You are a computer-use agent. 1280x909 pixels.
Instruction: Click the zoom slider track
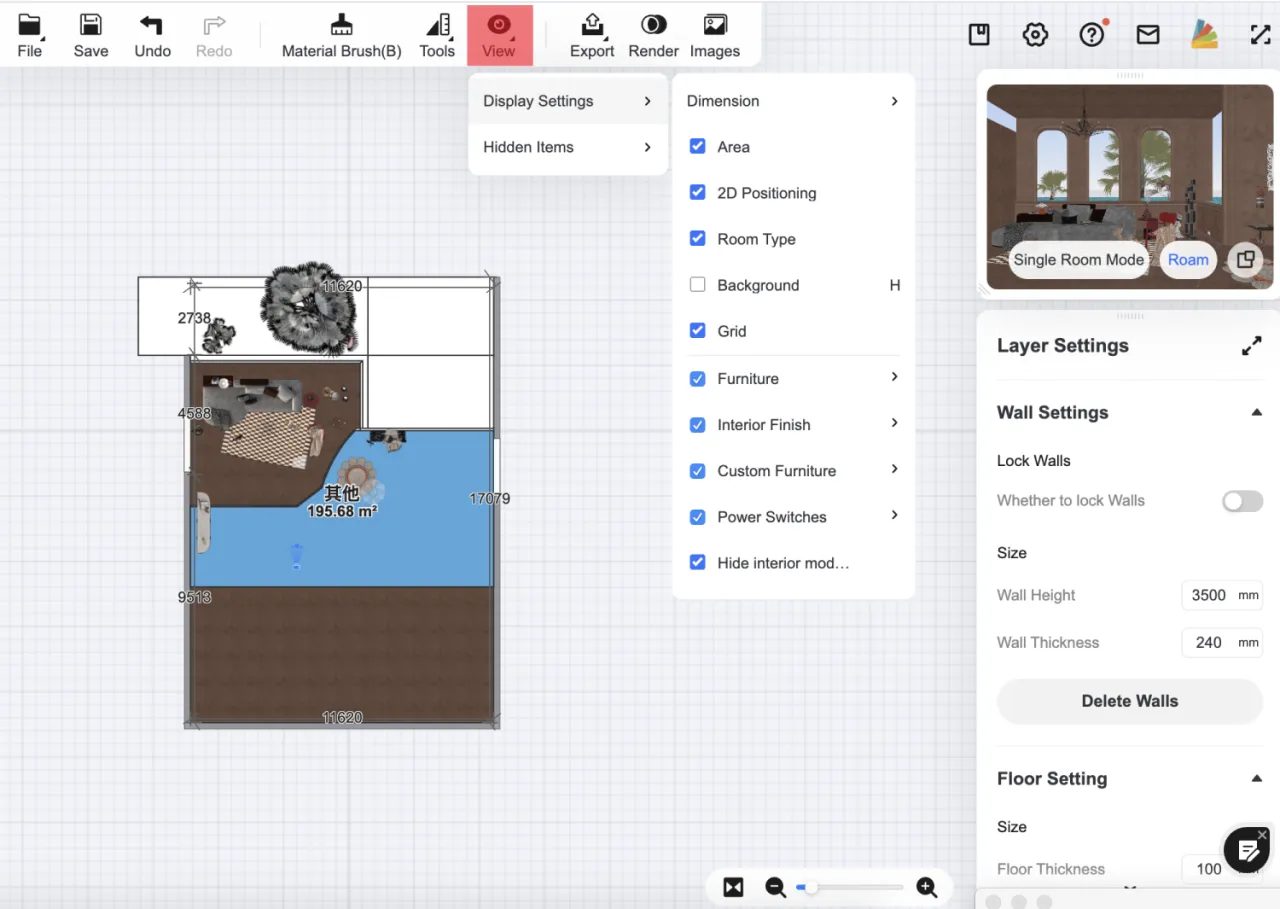(855, 887)
